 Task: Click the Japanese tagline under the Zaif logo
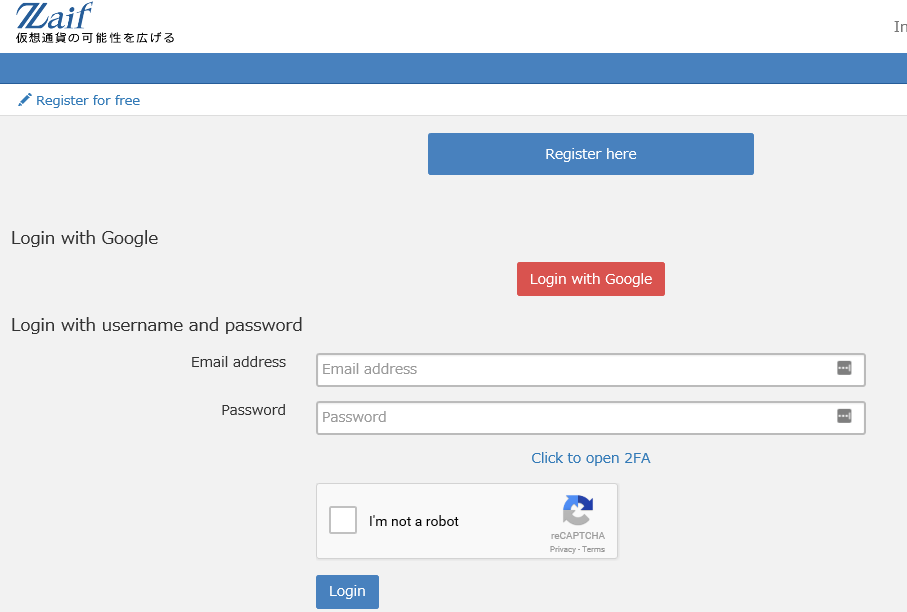click(95, 38)
